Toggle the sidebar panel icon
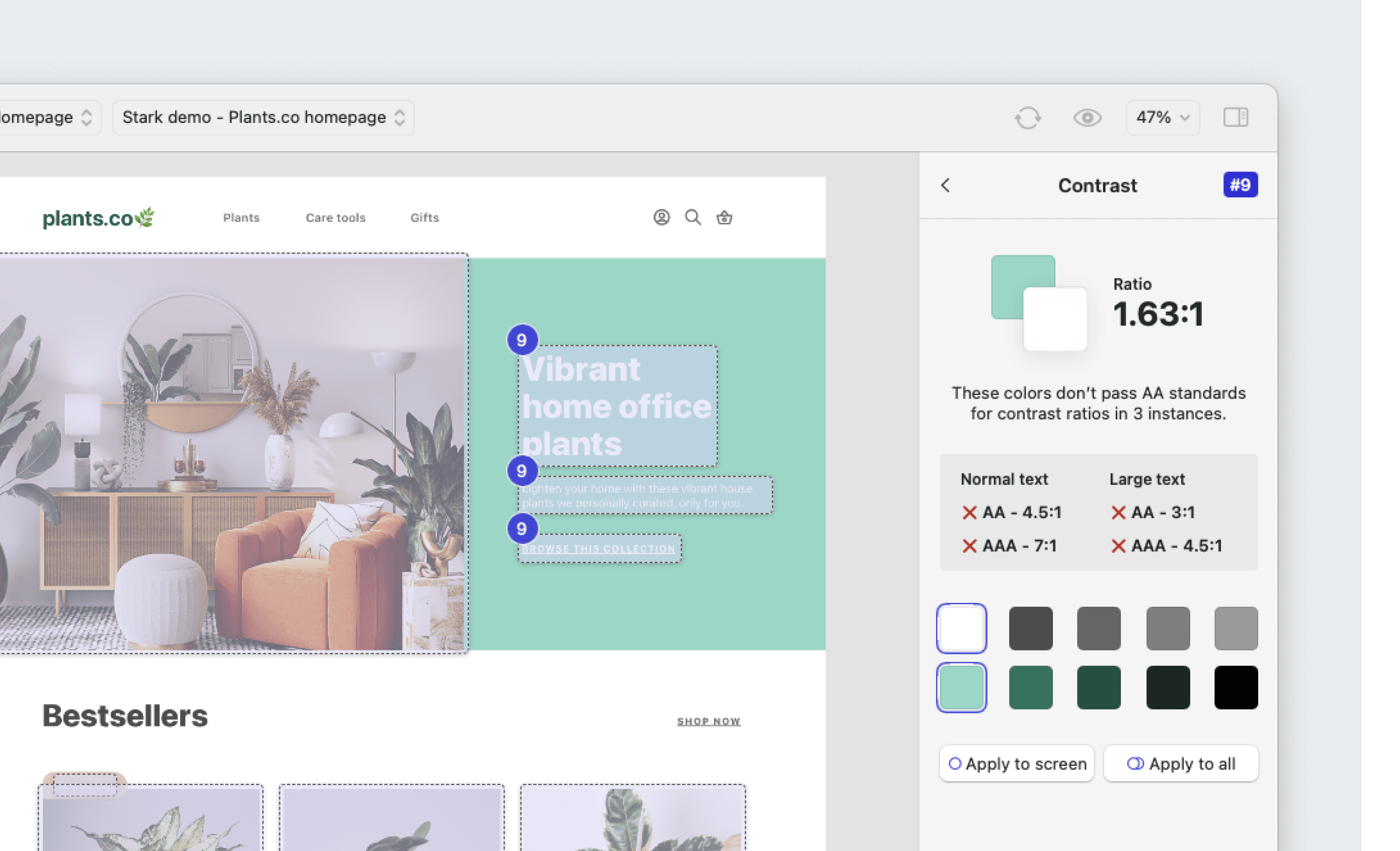Screen dimensions: 1400x851 tap(1235, 117)
